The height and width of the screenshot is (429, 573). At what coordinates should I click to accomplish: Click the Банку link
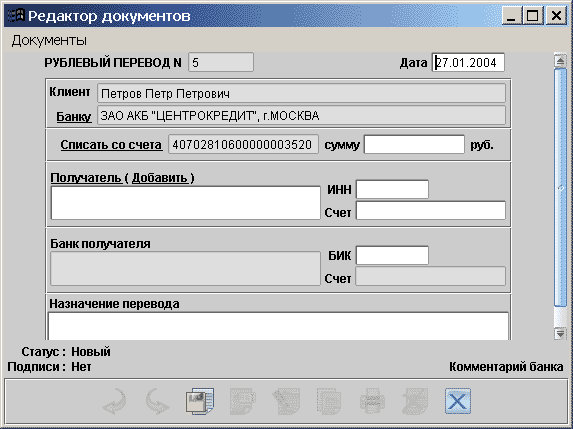pos(73,117)
